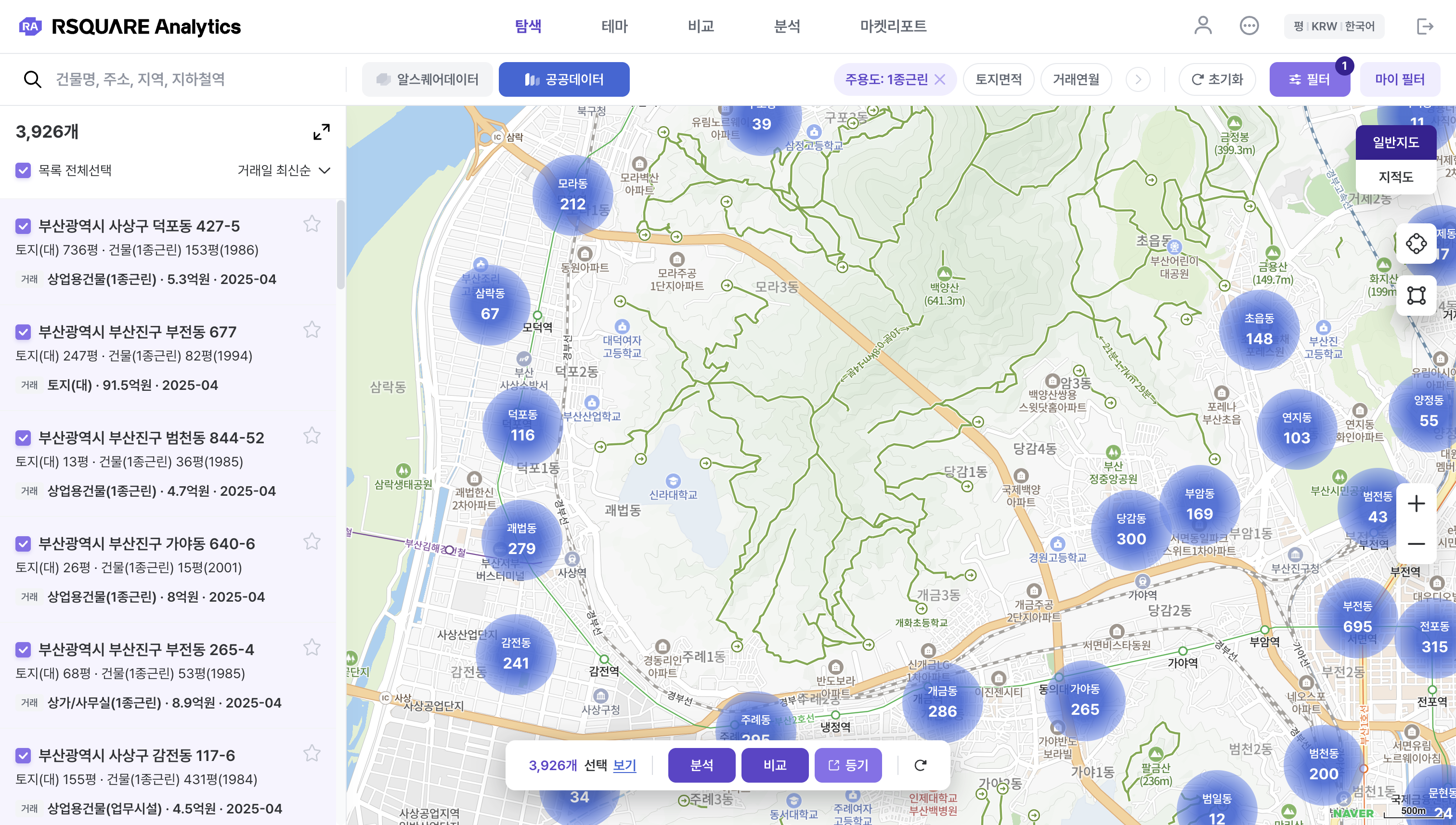Uncheck the 가야동 640-6 listing checkbox
Viewport: 1456px width, 825px height.
pyautogui.click(x=23, y=544)
